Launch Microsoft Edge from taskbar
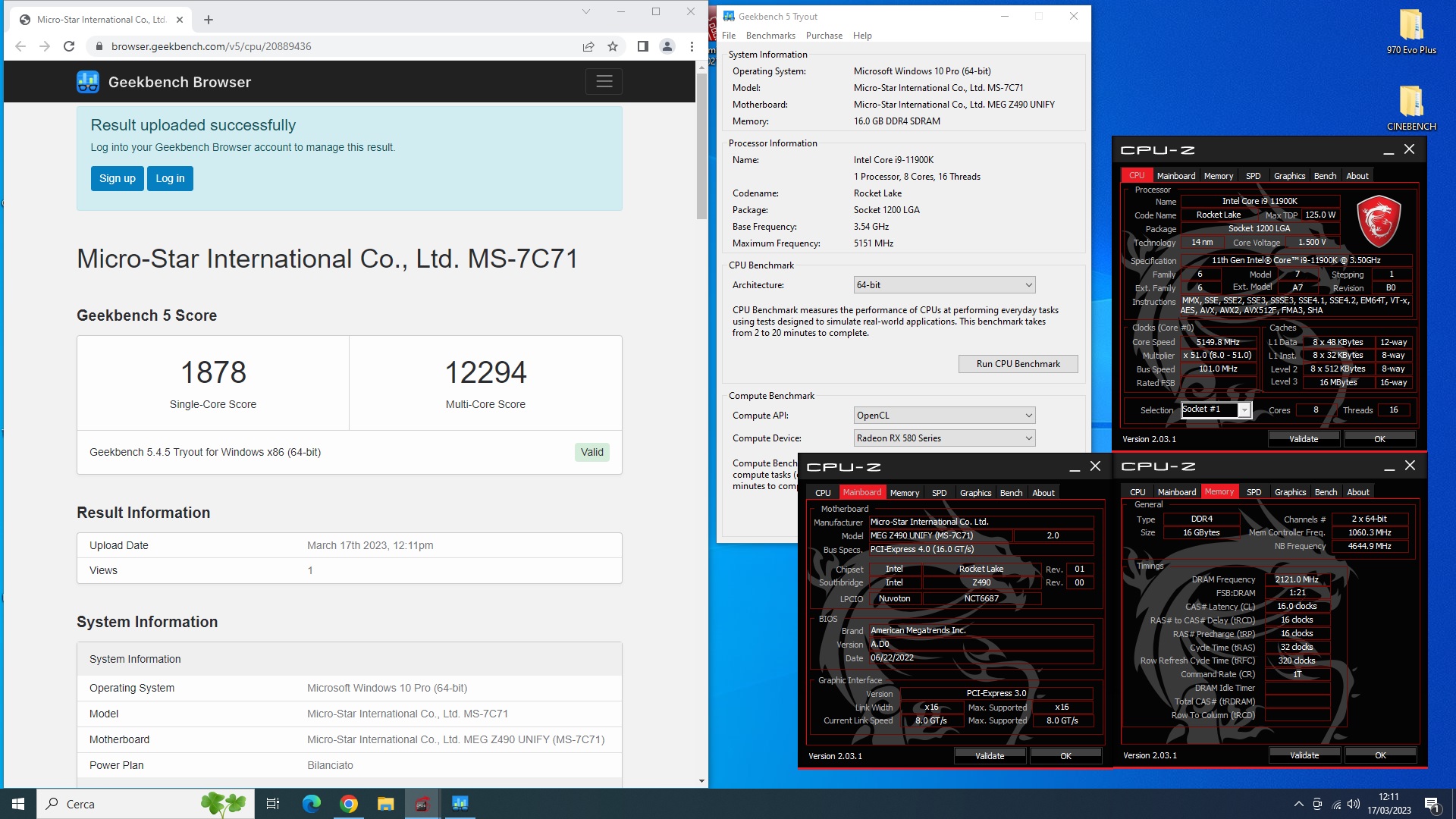 click(x=311, y=804)
